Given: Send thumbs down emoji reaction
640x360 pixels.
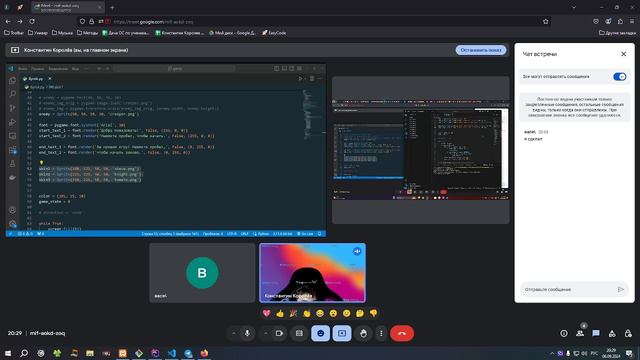Looking at the screenshot, I should pyautogui.click(x=373, y=313).
